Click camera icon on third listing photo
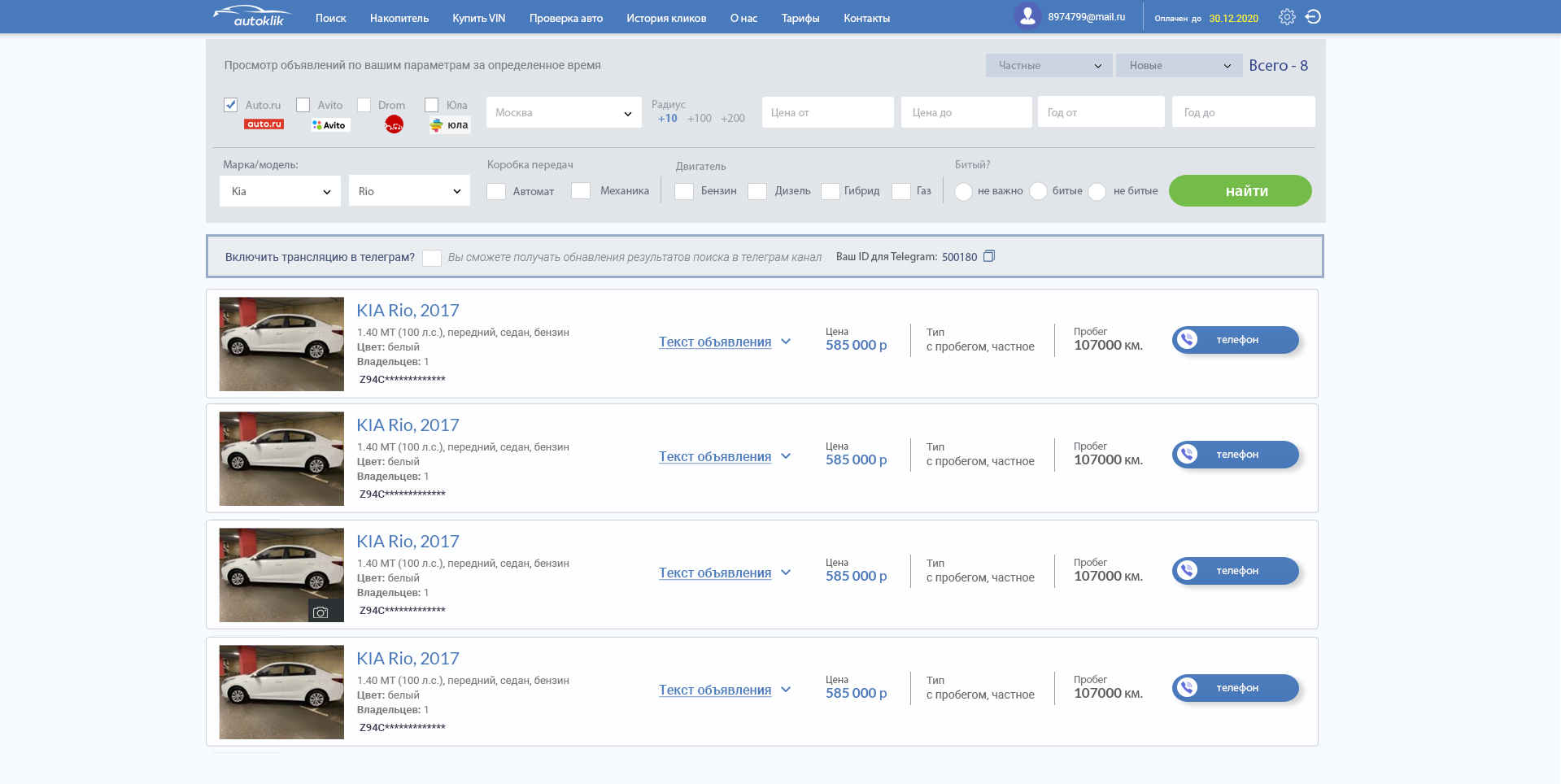The image size is (1561, 784). 320,612
